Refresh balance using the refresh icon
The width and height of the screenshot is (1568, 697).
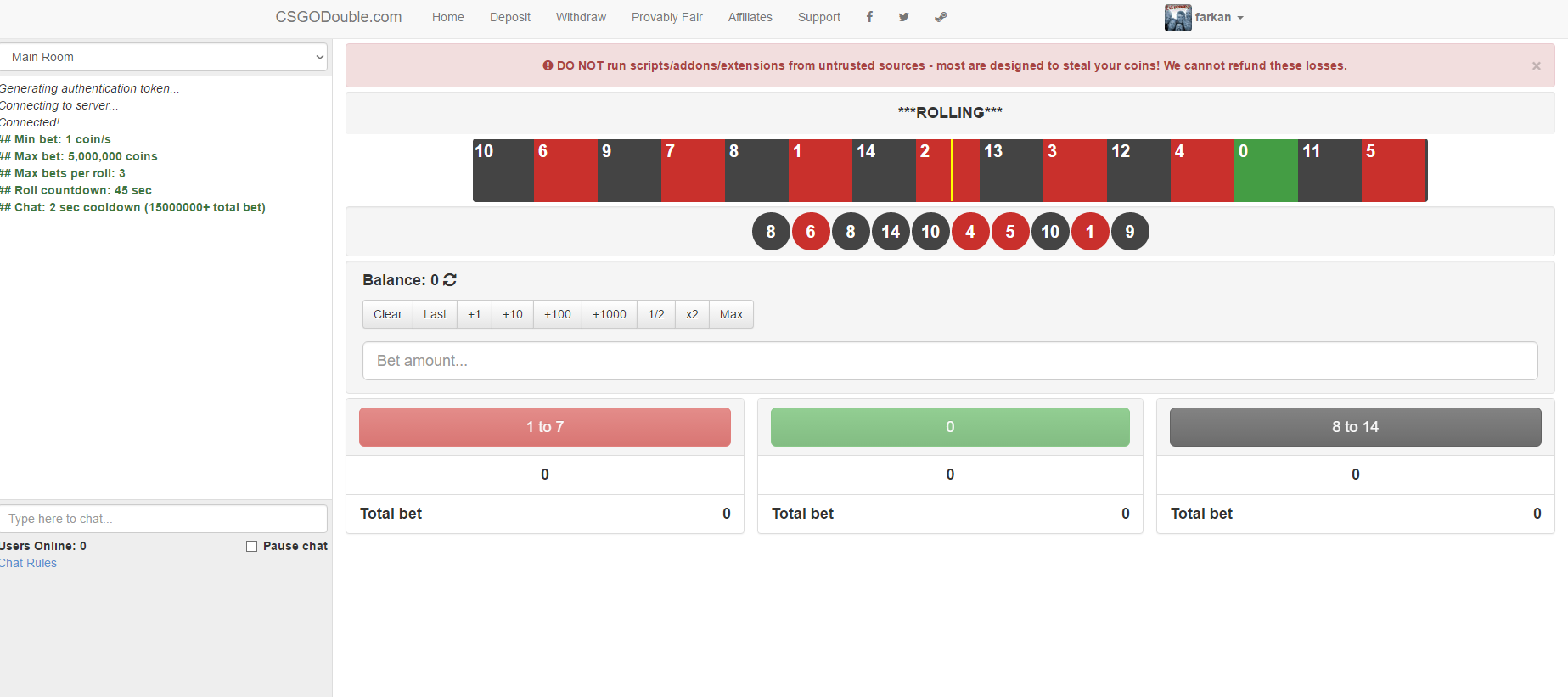tap(450, 280)
